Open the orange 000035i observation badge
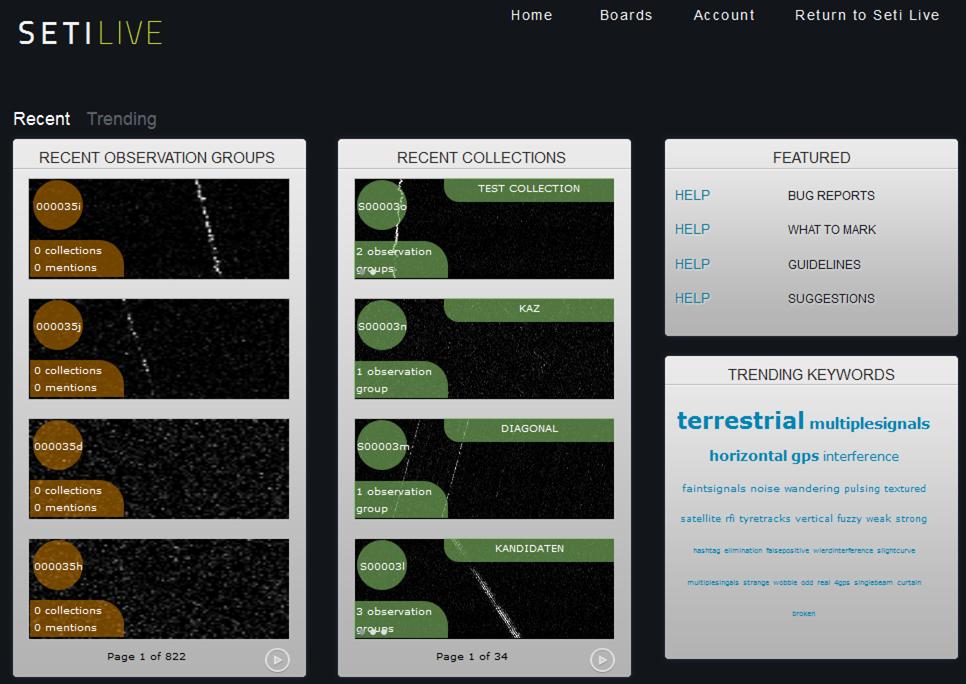Screen dimensions: 966x684 click(58, 206)
